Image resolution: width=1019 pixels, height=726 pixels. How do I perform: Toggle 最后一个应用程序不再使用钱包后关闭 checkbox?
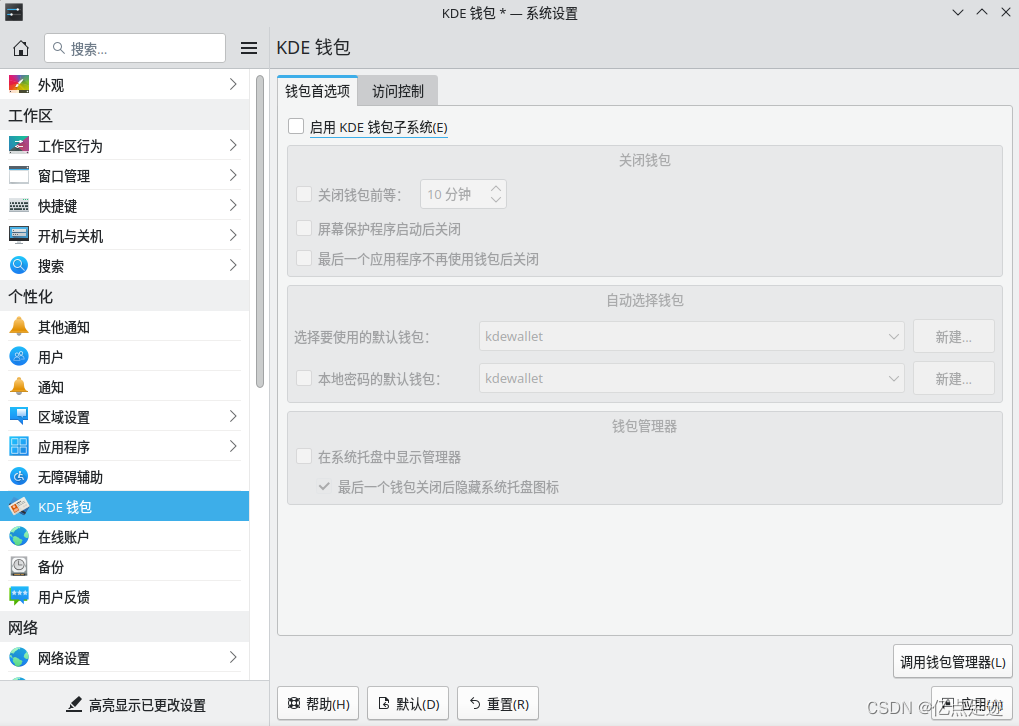click(x=303, y=259)
